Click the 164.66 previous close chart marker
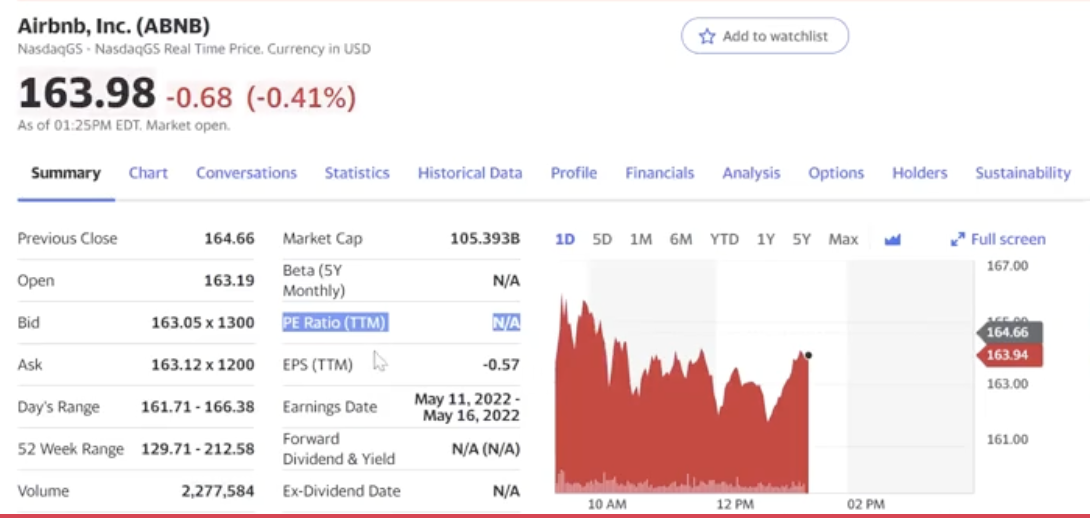This screenshot has width=1090, height=518. [x=1010, y=332]
